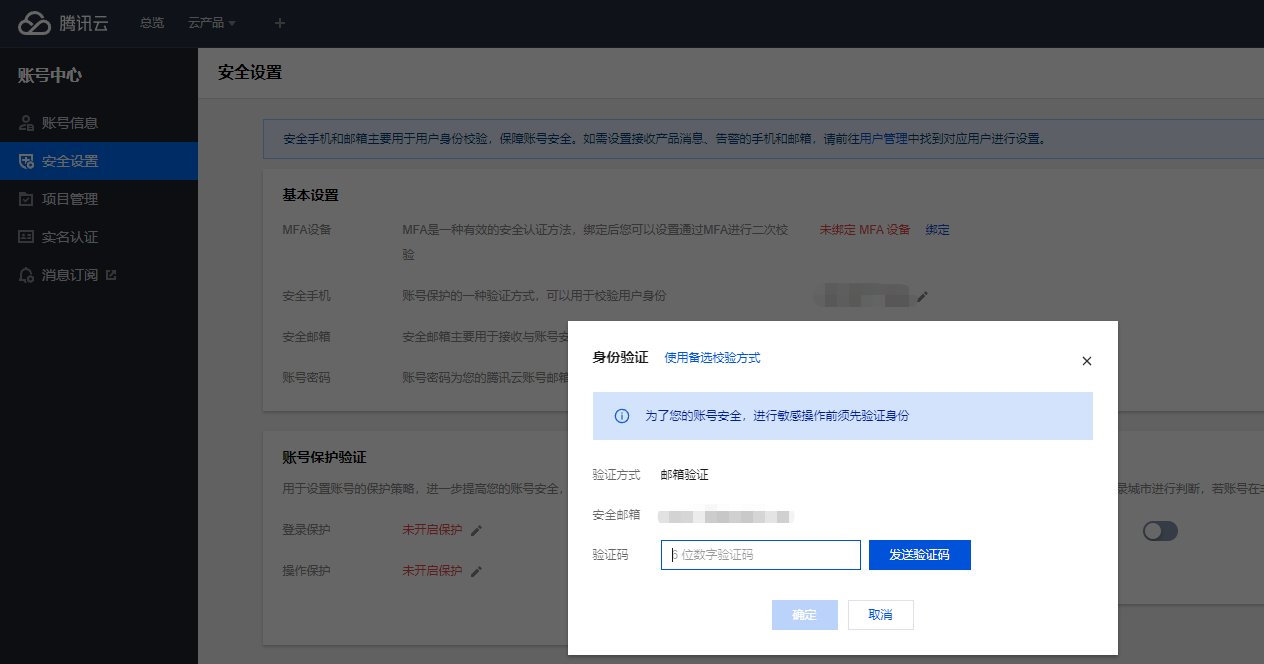Click 未开启保护 status for 操作保护
The width and height of the screenshot is (1264, 664).
[432, 571]
